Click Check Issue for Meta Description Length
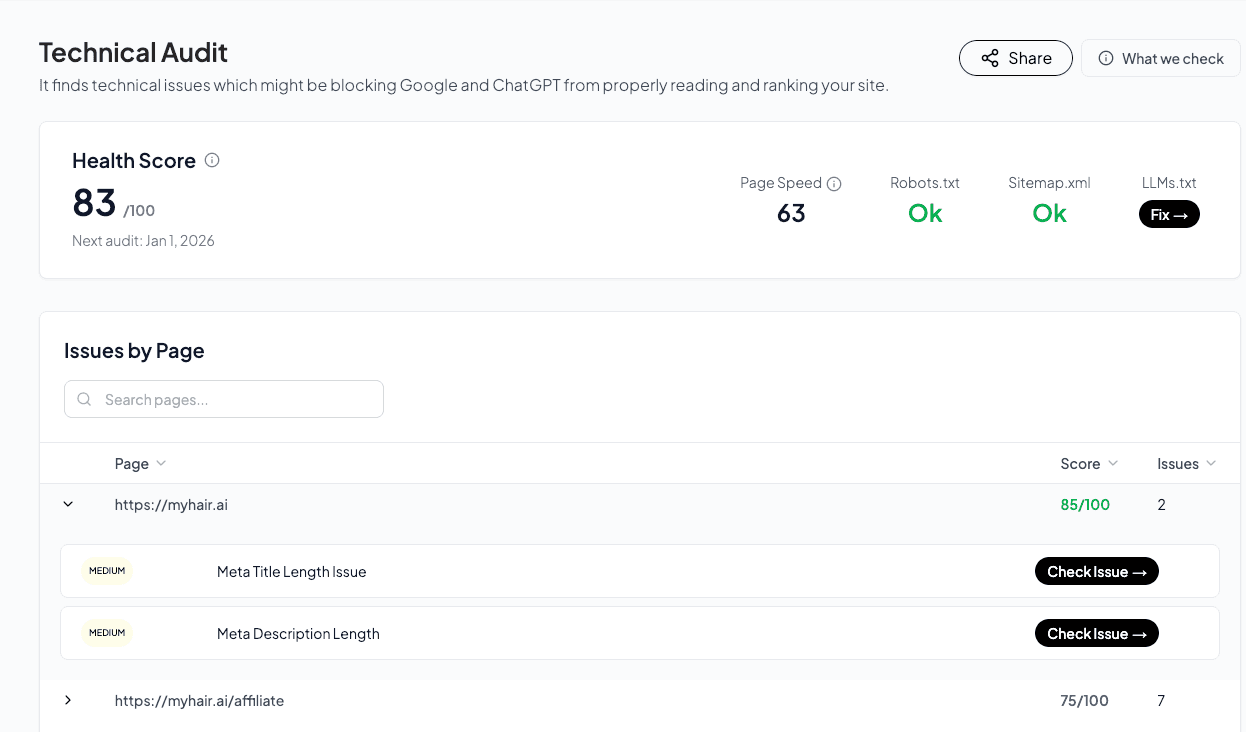1246x732 pixels. pos(1097,633)
